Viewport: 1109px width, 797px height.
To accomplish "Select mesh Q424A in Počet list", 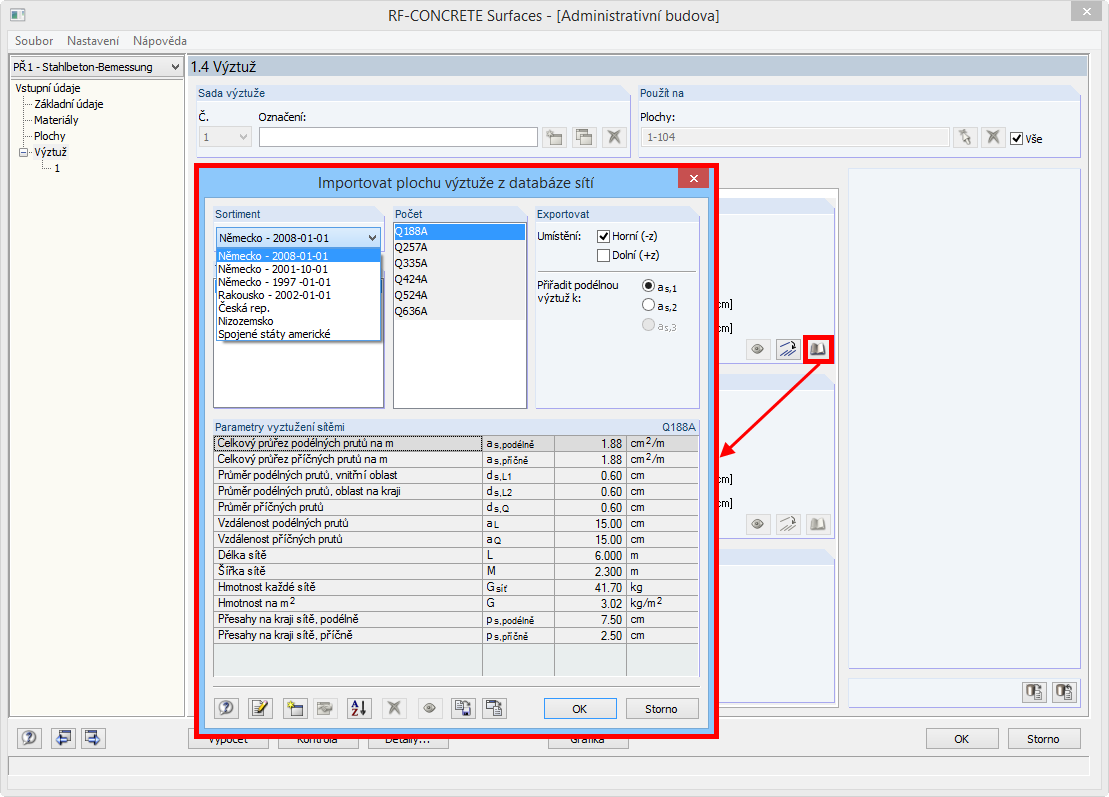I will 460,279.
